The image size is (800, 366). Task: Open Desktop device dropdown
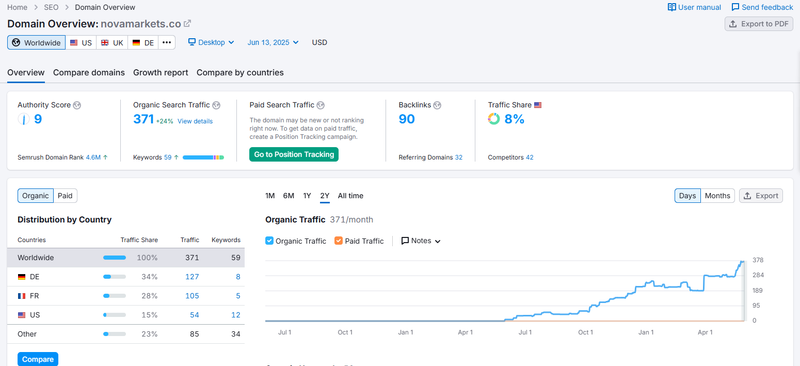[211, 42]
